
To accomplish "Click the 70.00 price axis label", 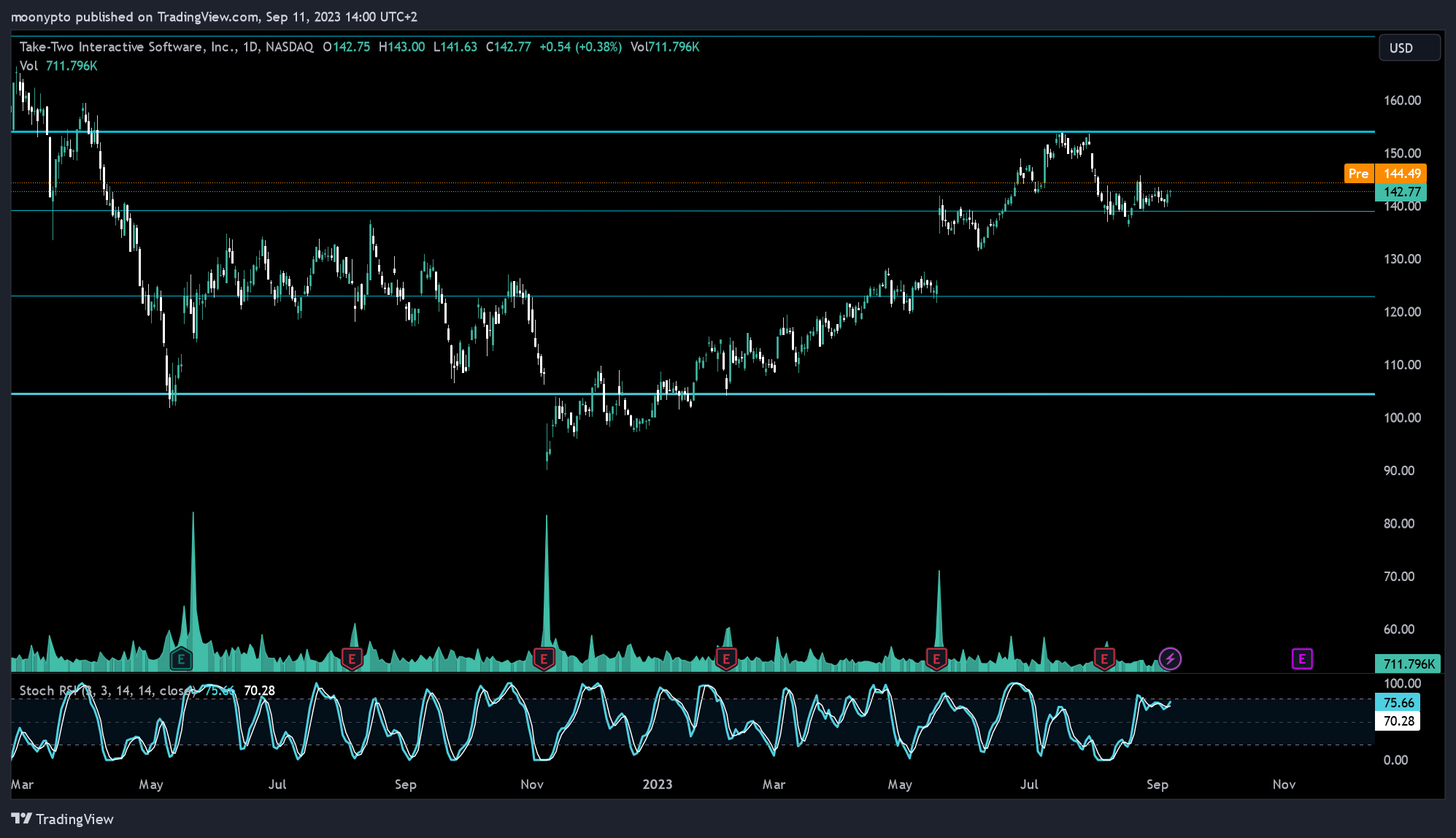I will click(x=1399, y=577).
